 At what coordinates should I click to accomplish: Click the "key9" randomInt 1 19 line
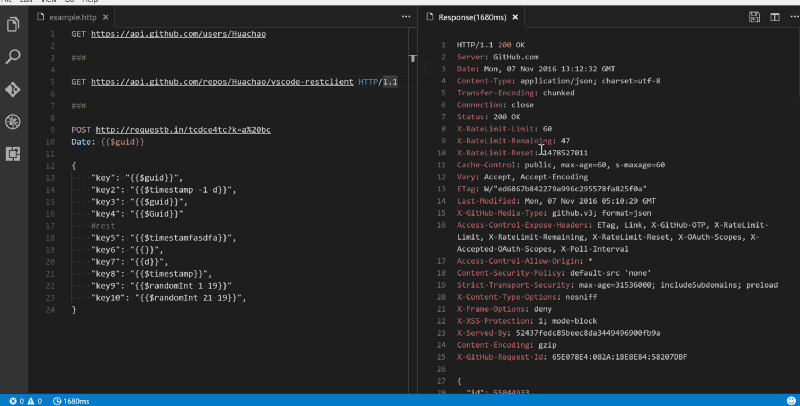click(161, 286)
